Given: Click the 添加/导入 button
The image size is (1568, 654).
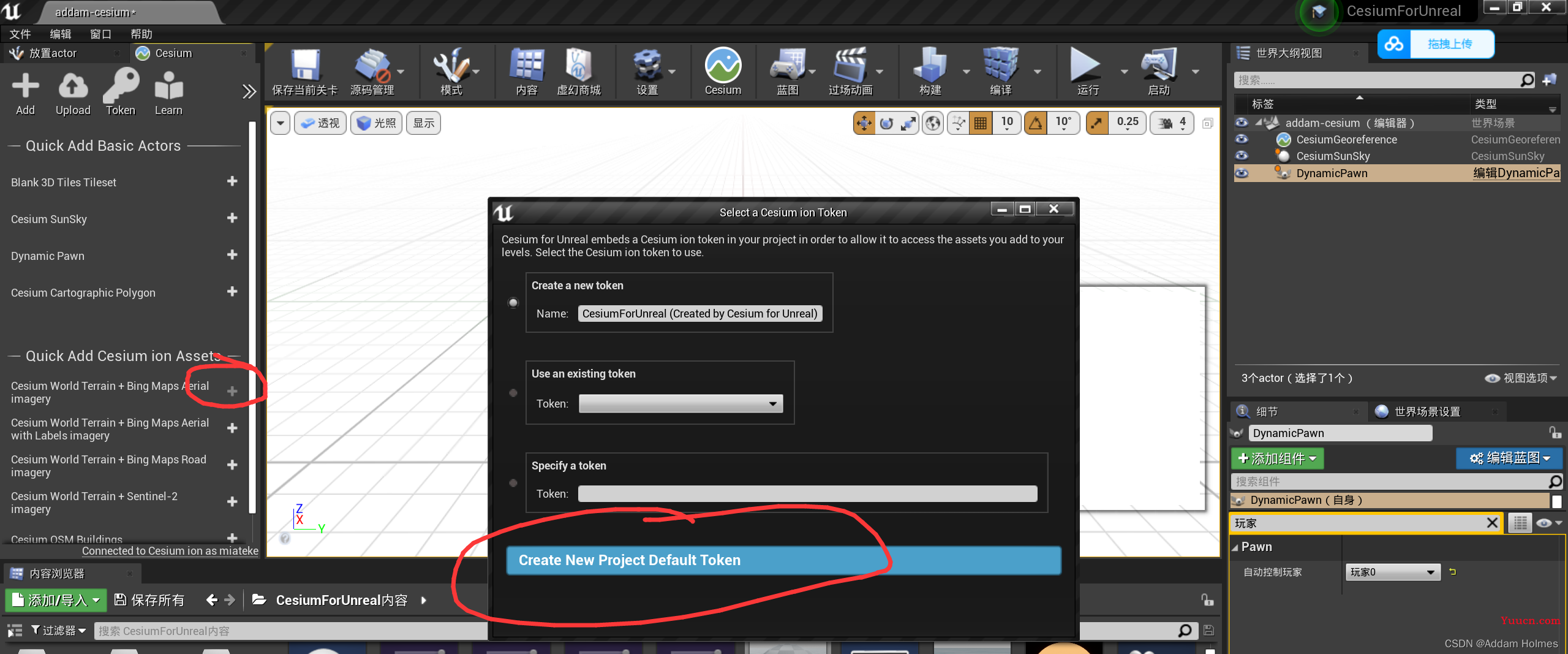Looking at the screenshot, I should pyautogui.click(x=56, y=600).
